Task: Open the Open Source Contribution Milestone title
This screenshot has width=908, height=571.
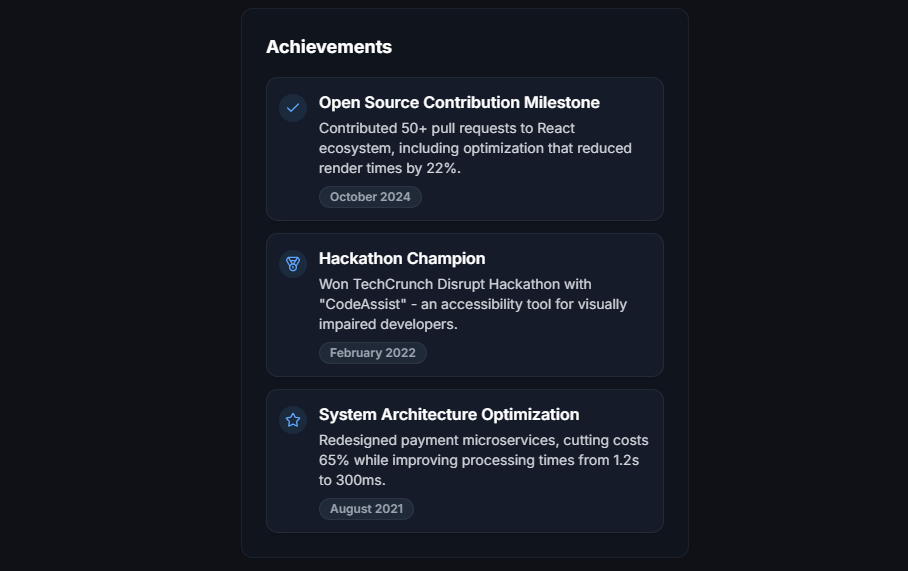Action: click(459, 103)
